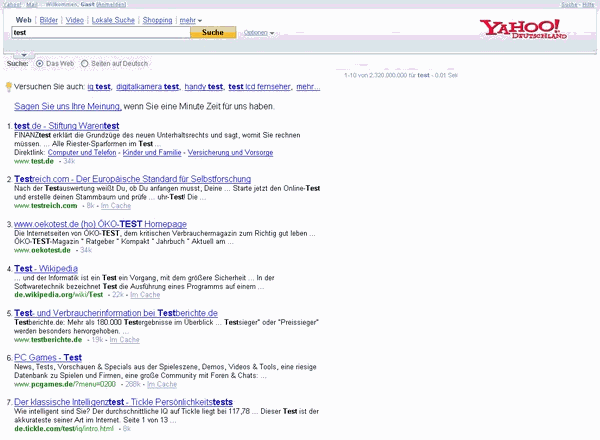This screenshot has height=440, width=600.
Task: Click the green URL 'de.tickle.com/test/iq/intro.html'
Action: [64, 429]
